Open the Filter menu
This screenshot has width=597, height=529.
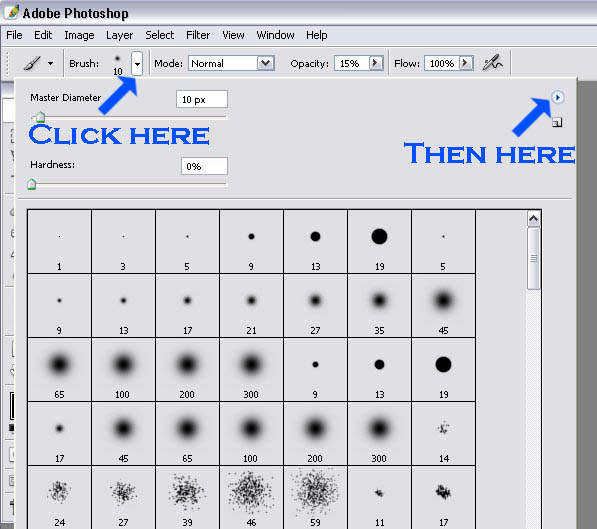[x=198, y=35]
